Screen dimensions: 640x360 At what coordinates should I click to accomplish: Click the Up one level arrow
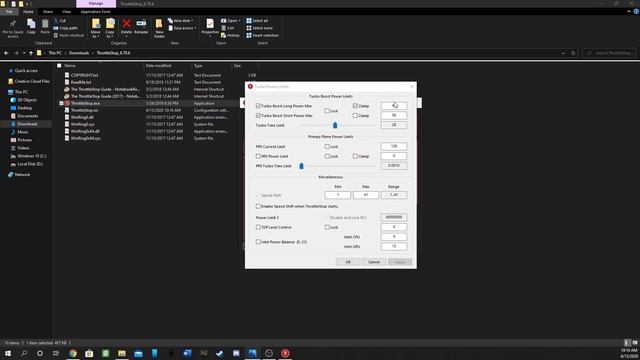point(31,53)
